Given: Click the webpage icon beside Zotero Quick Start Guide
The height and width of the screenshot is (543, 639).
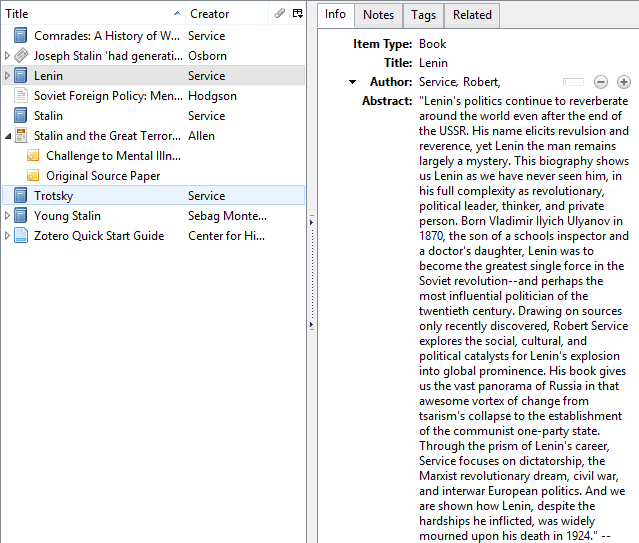Looking at the screenshot, I should click(x=21, y=235).
